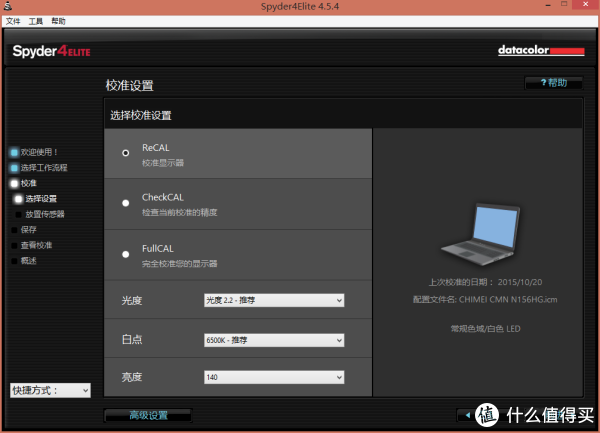Open the 快捷方式 shortcut dropdown
600x433 pixels.
click(x=50, y=390)
